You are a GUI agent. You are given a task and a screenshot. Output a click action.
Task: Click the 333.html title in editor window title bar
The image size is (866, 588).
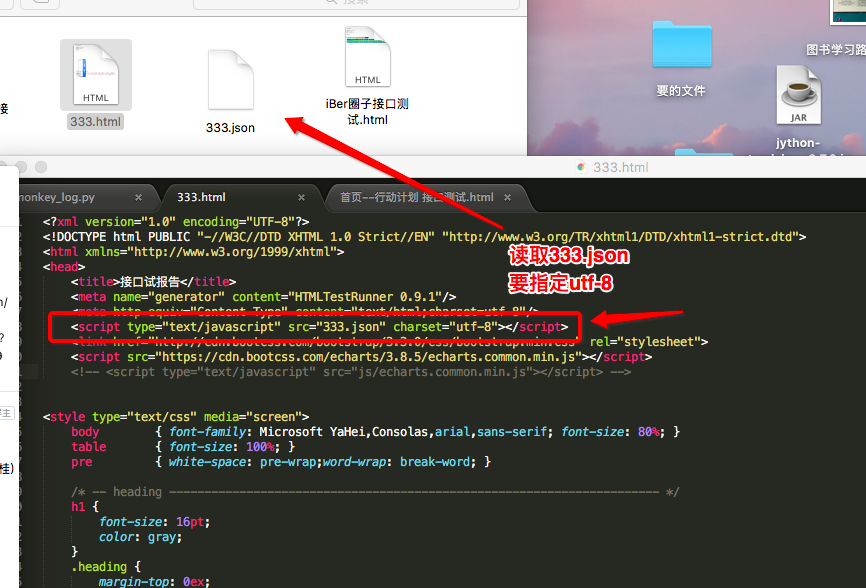pyautogui.click(x=620, y=167)
